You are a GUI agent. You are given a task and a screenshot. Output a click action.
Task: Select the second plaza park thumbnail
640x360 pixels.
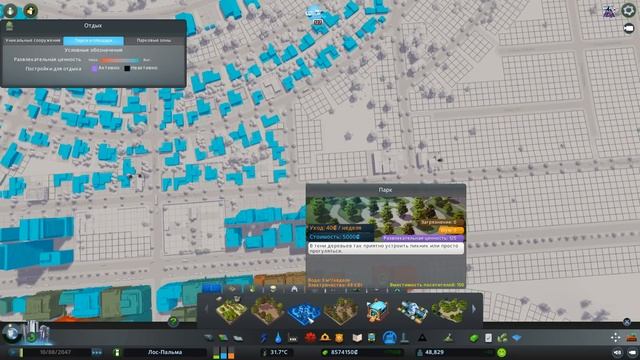coord(267,310)
